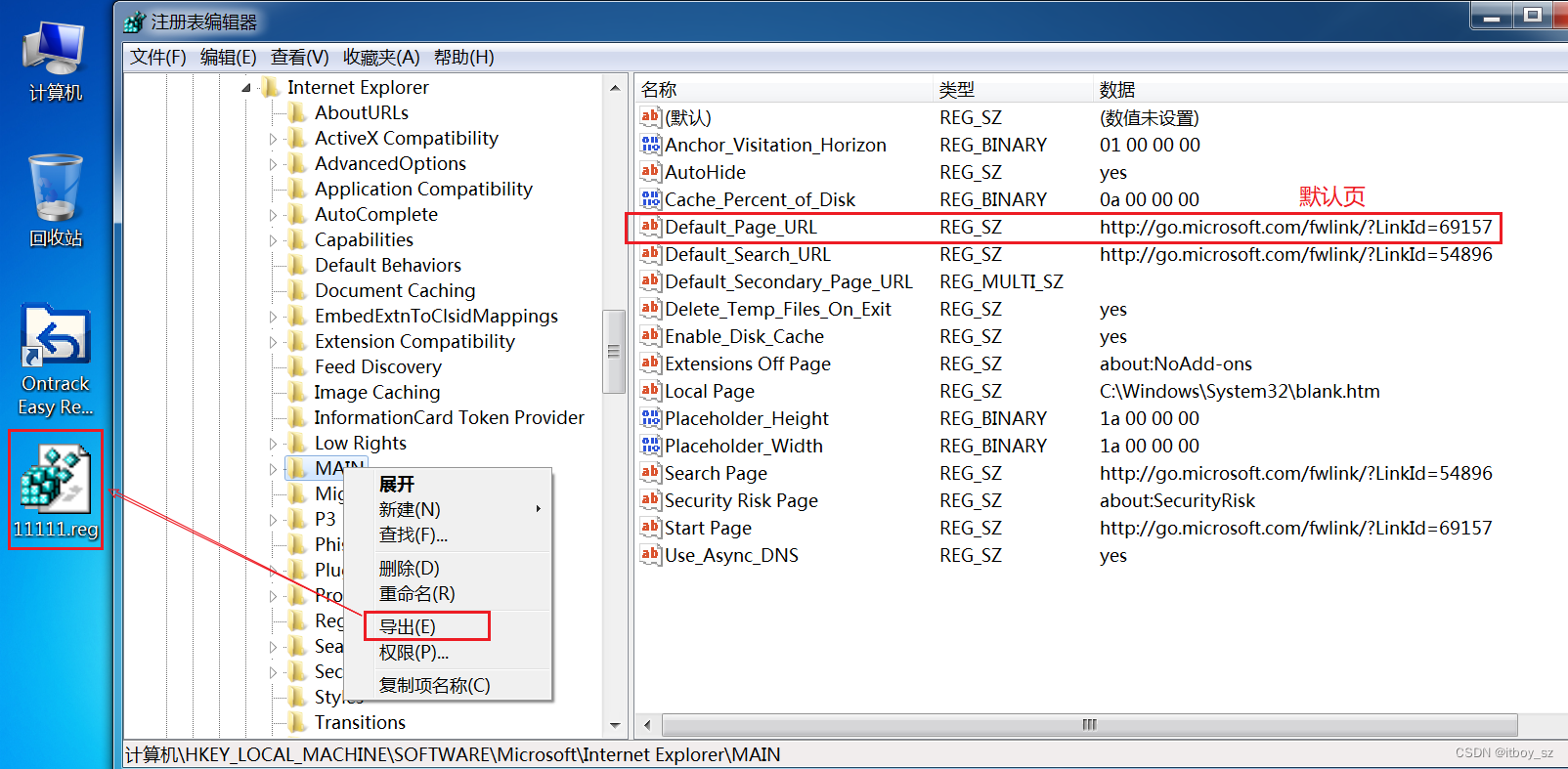Click the Default_Page_URL string value icon
Image resolution: width=1568 pixels, height=769 pixels.
click(x=651, y=227)
